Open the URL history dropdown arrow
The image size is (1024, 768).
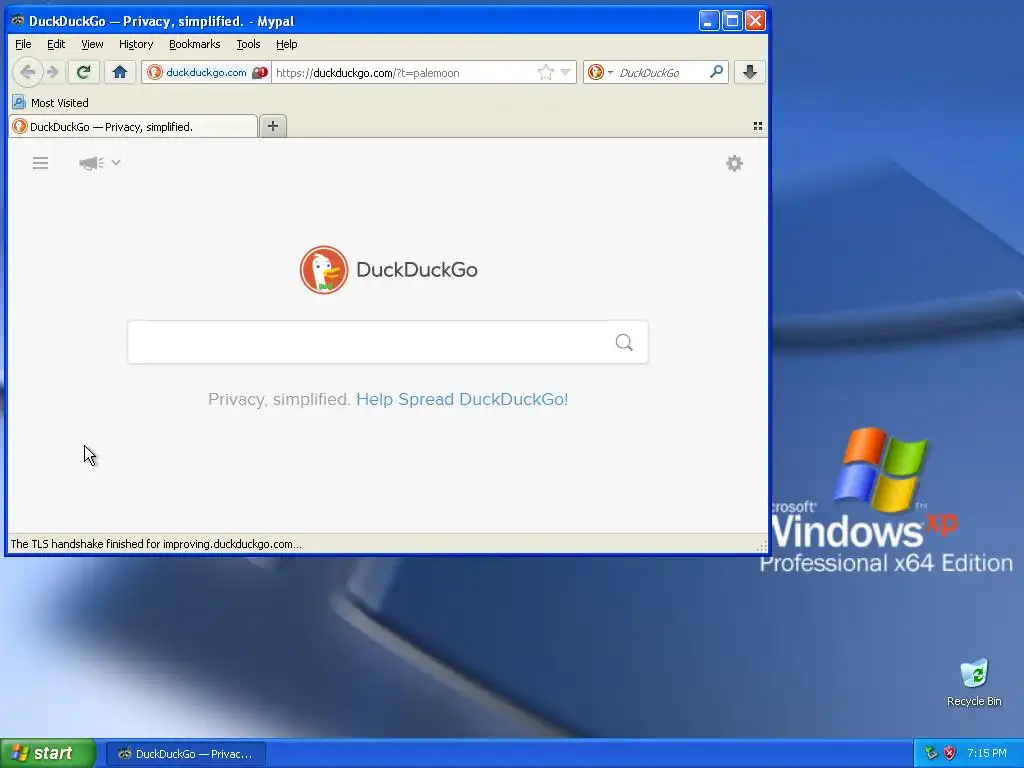coord(566,72)
